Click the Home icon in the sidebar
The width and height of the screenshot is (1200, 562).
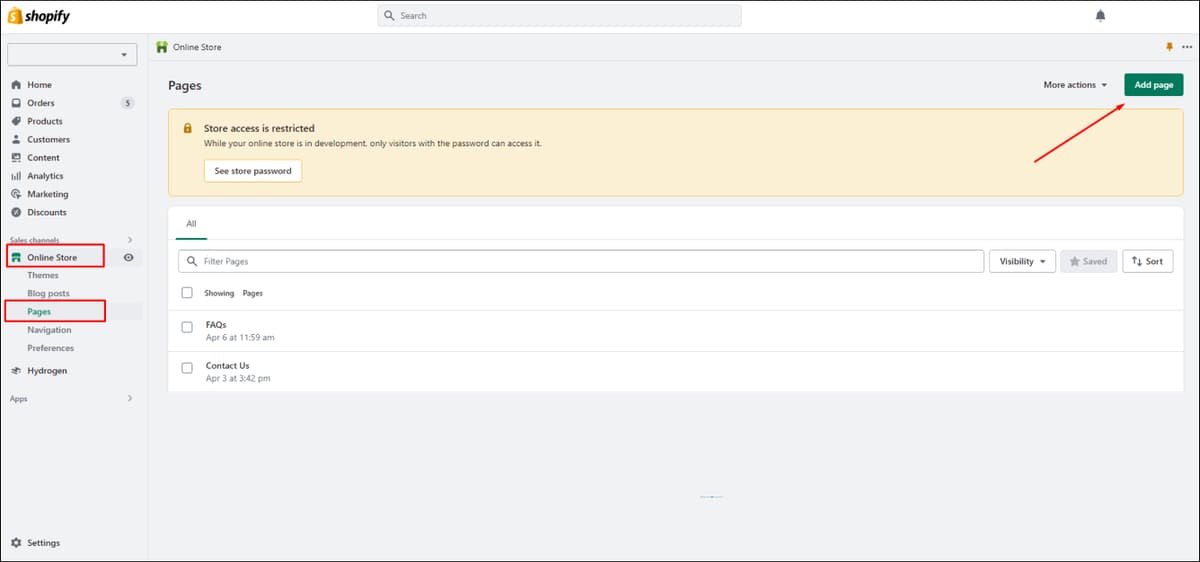[16, 85]
